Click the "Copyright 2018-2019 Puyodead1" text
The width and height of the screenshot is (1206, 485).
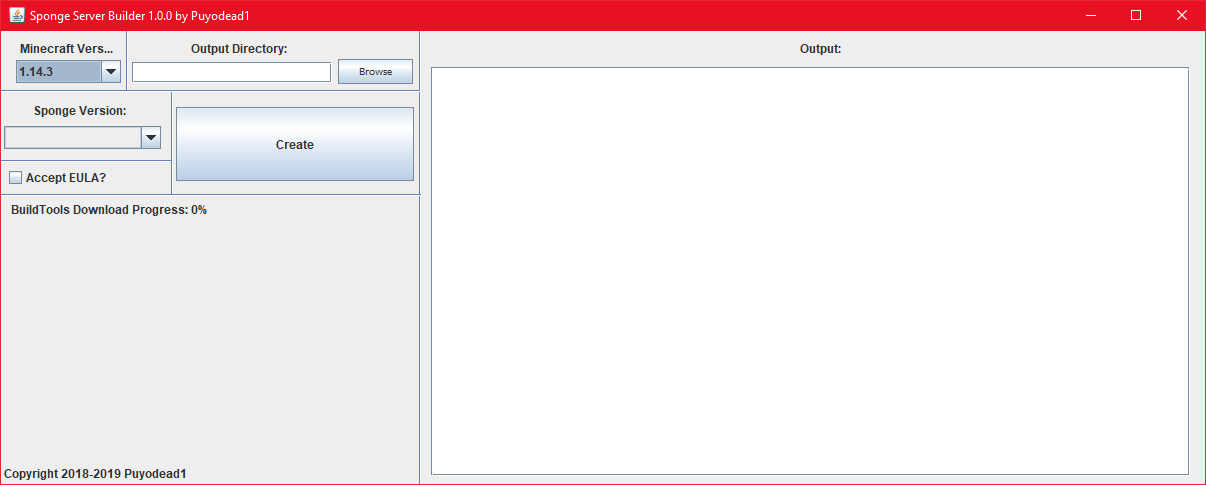coord(95,474)
